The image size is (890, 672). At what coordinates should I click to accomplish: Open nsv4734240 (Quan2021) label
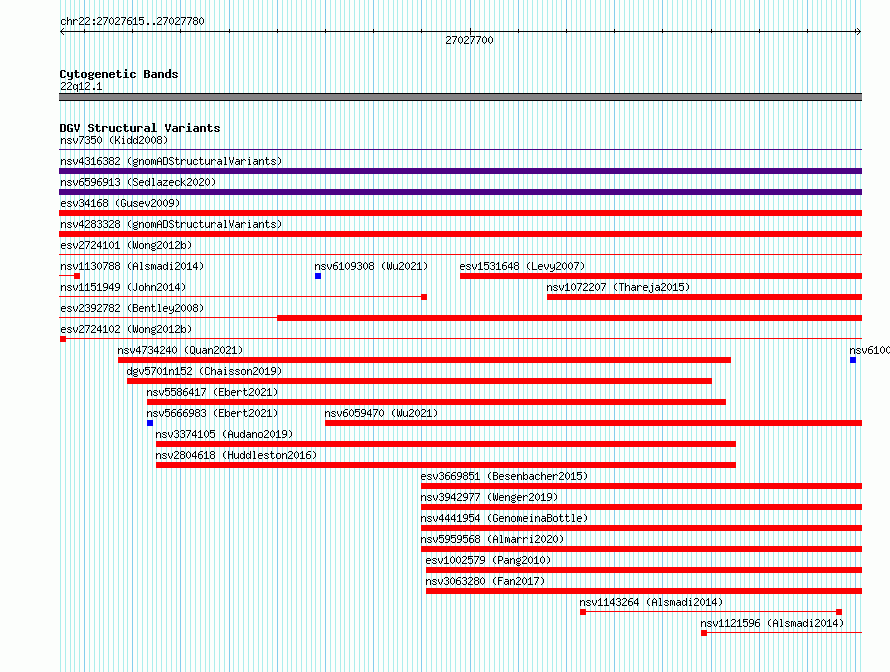(x=180, y=350)
